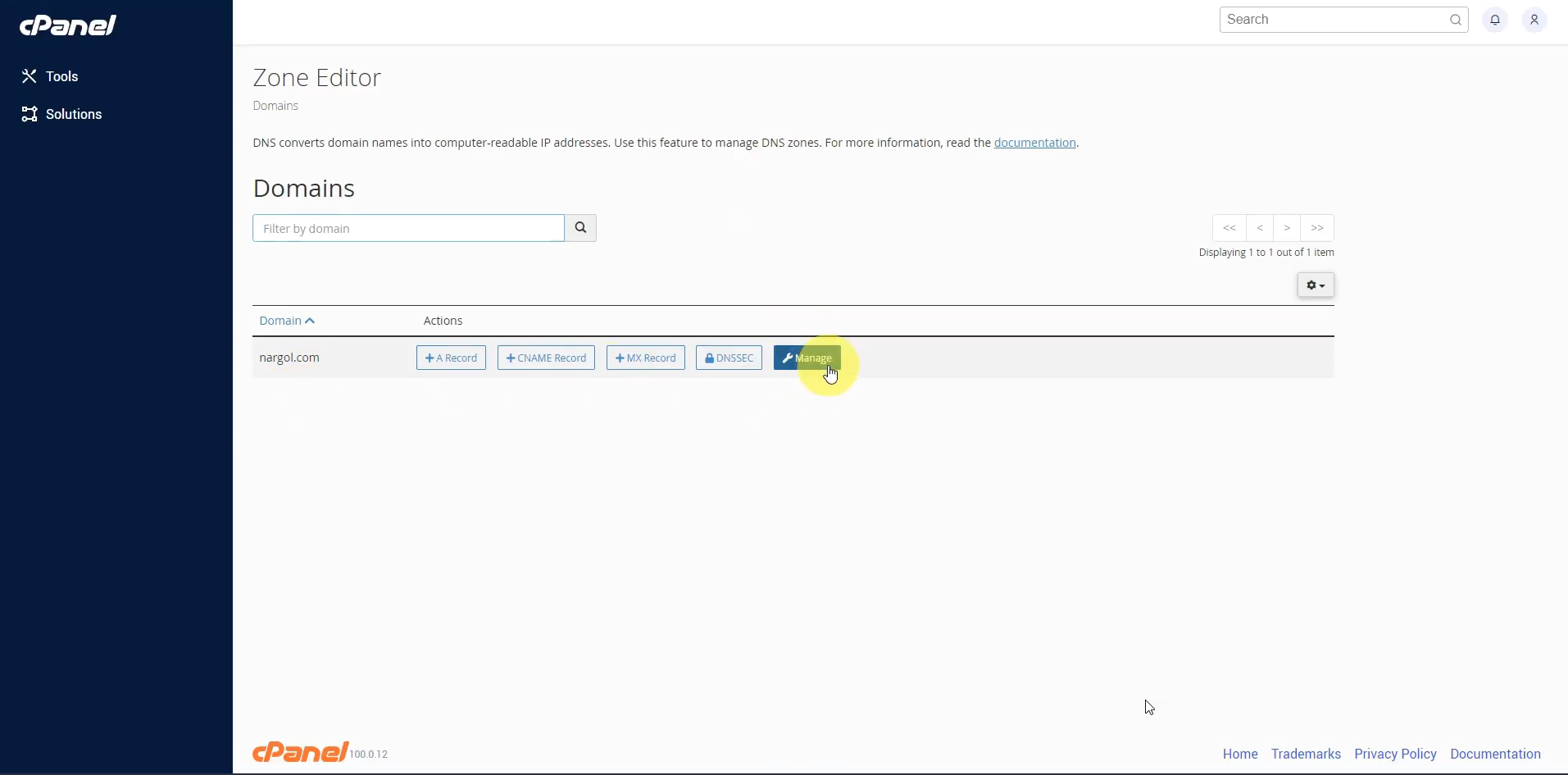
Task: Click the cPanel logo in sidebar
Action: coord(68,25)
